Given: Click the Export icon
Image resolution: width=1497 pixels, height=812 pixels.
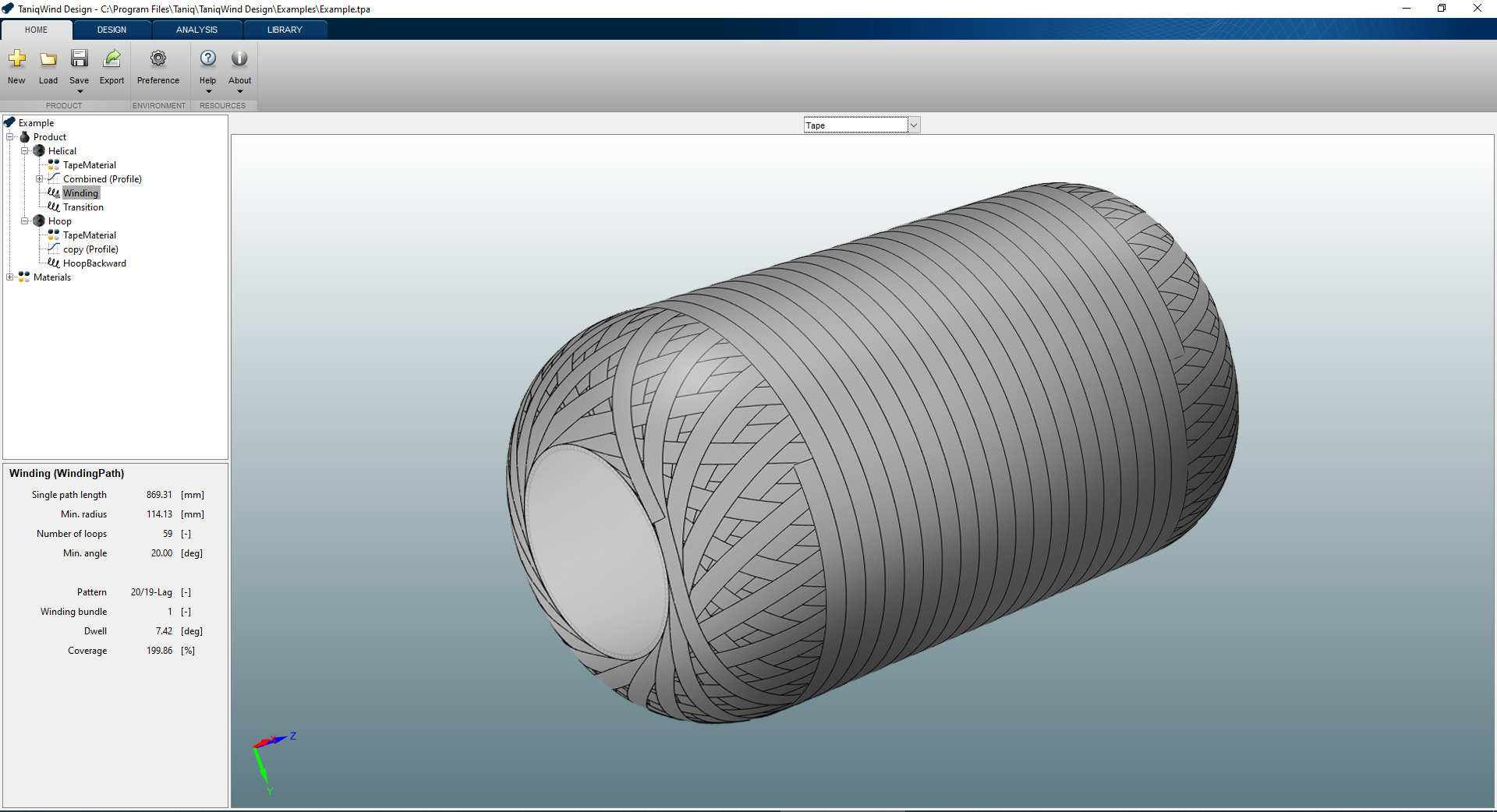Looking at the screenshot, I should click(x=112, y=58).
